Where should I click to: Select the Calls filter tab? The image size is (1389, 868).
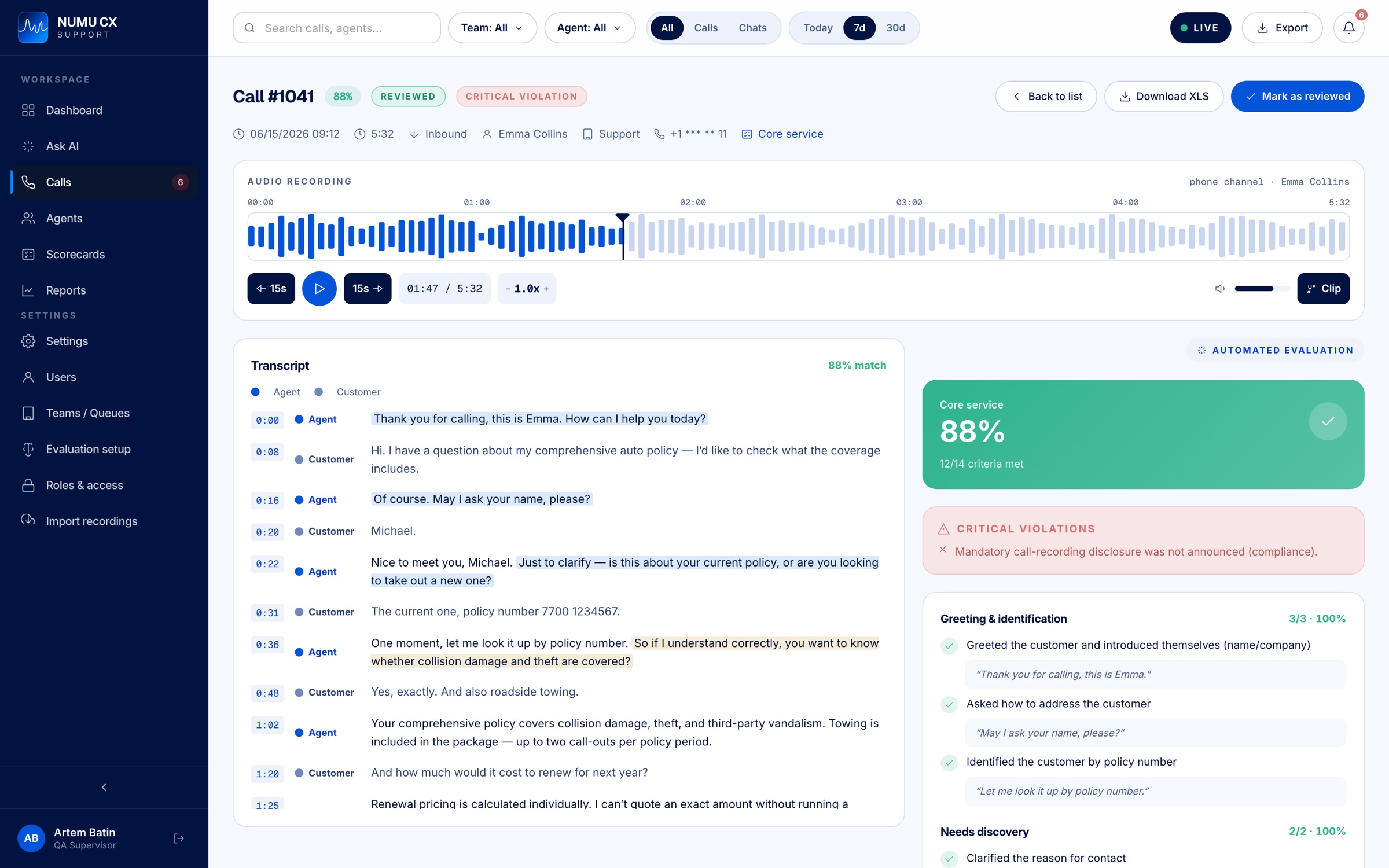point(705,28)
